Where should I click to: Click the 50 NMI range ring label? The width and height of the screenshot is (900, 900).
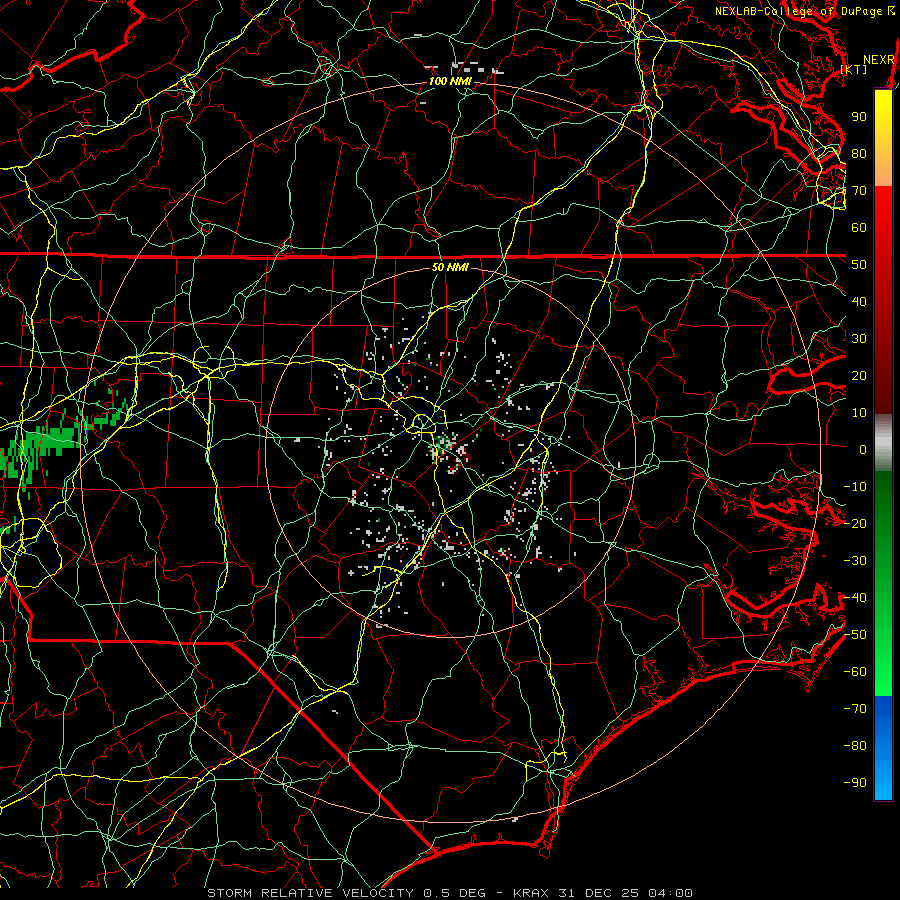pos(450,267)
